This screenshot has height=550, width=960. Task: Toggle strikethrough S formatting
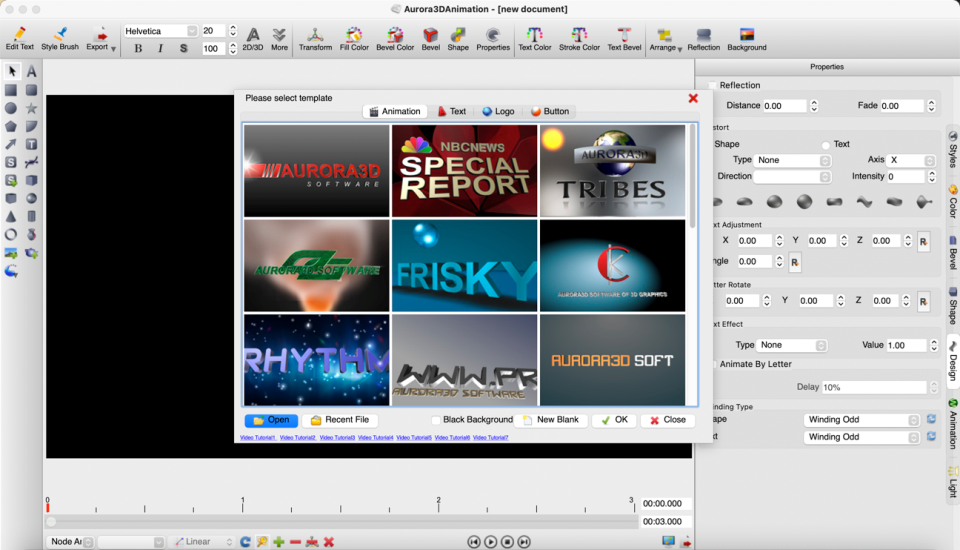pyautogui.click(x=183, y=48)
